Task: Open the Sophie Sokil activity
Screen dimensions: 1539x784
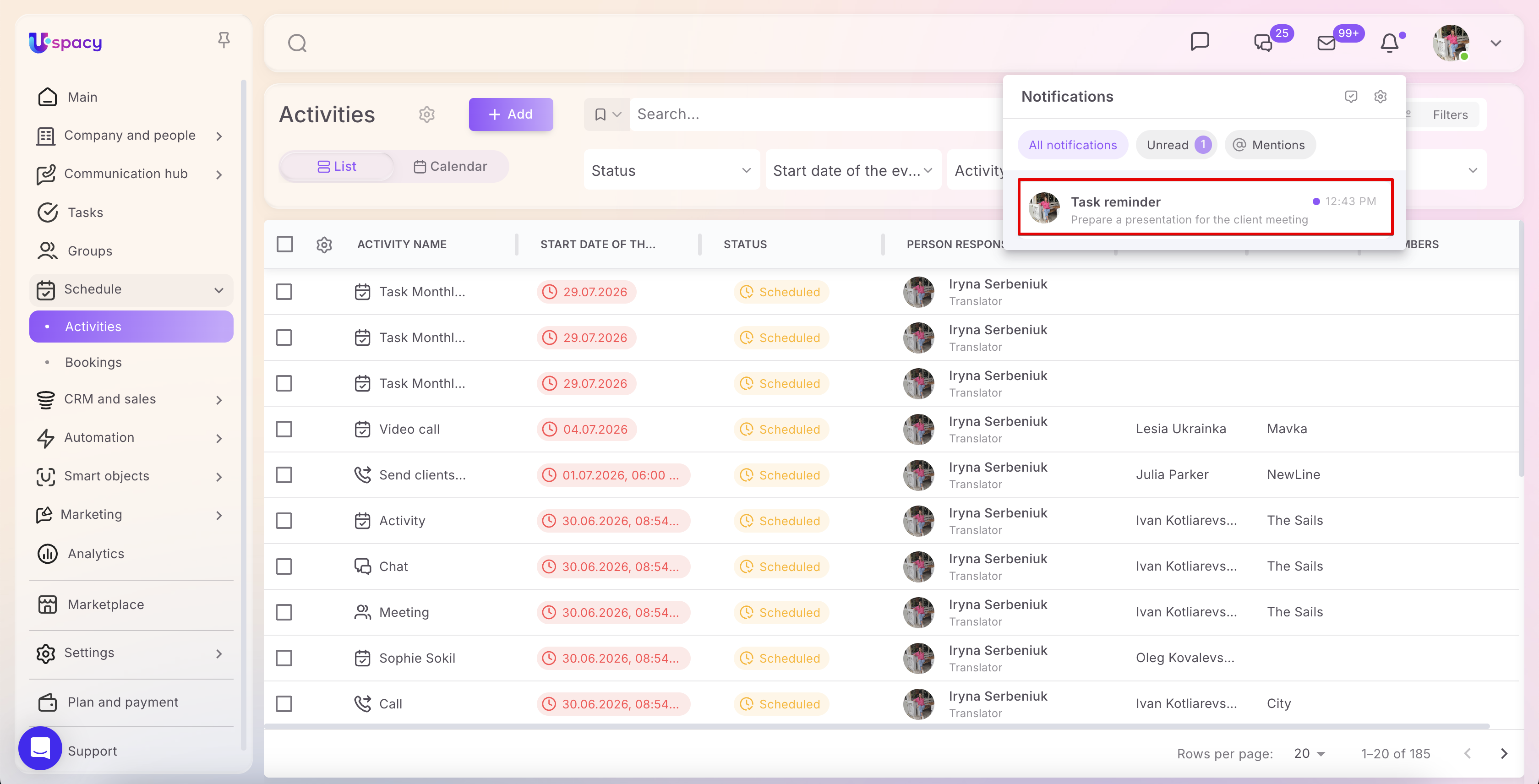Action: click(417, 658)
